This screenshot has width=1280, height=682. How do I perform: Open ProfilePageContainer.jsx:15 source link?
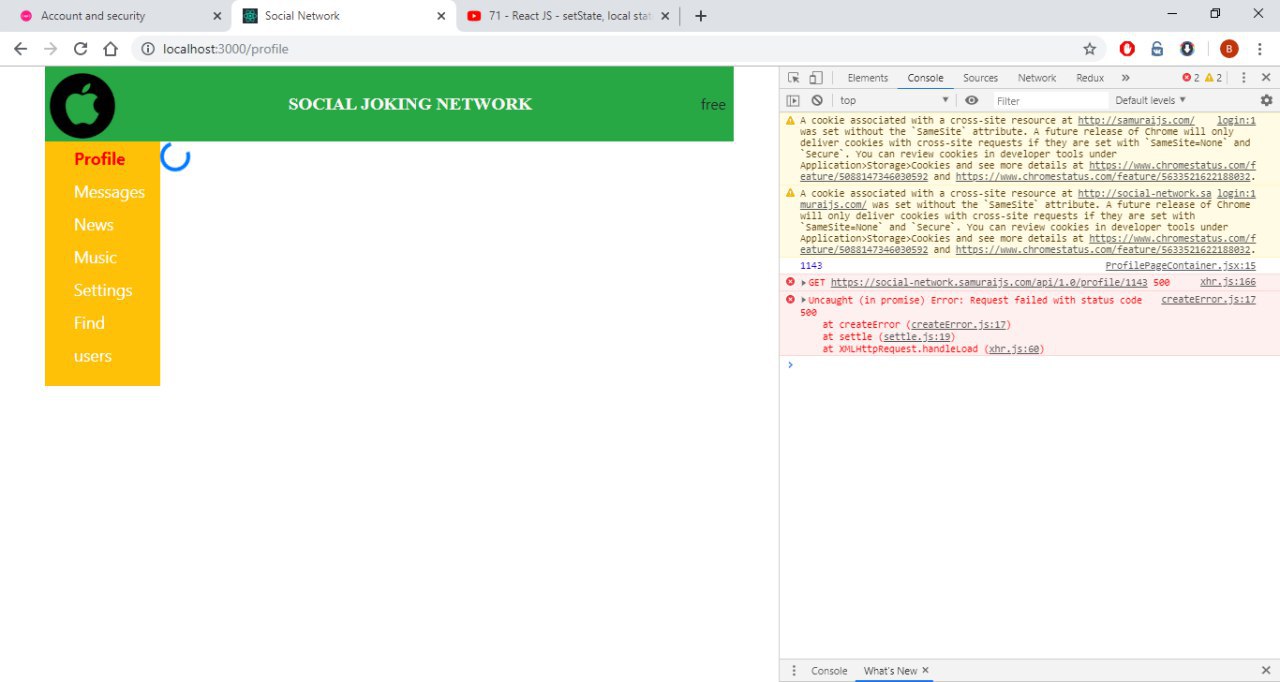[x=1180, y=266]
